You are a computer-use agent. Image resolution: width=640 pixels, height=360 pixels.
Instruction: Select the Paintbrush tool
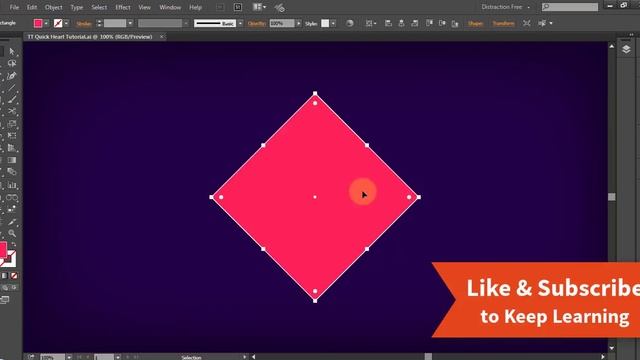(12, 100)
